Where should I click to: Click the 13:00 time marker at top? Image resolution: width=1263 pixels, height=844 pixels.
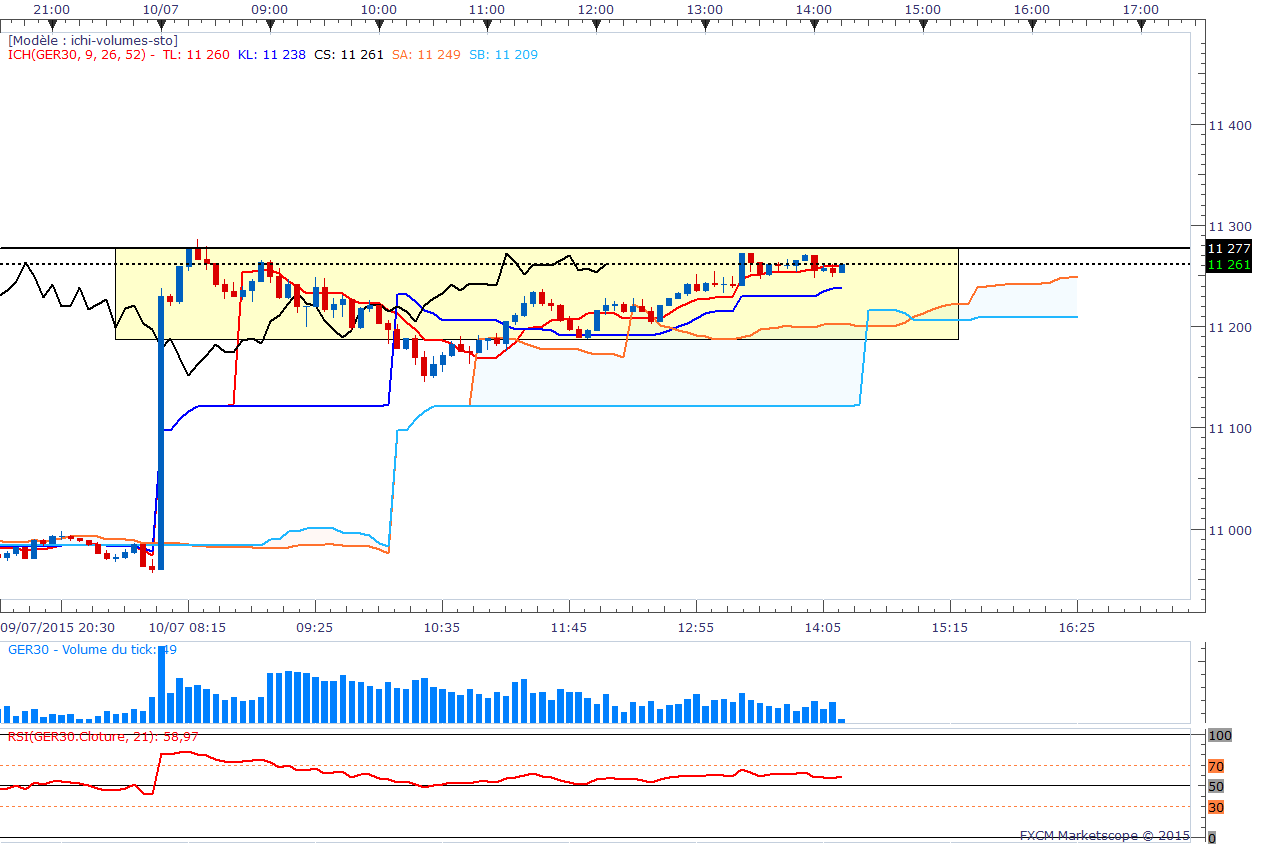[x=705, y=9]
